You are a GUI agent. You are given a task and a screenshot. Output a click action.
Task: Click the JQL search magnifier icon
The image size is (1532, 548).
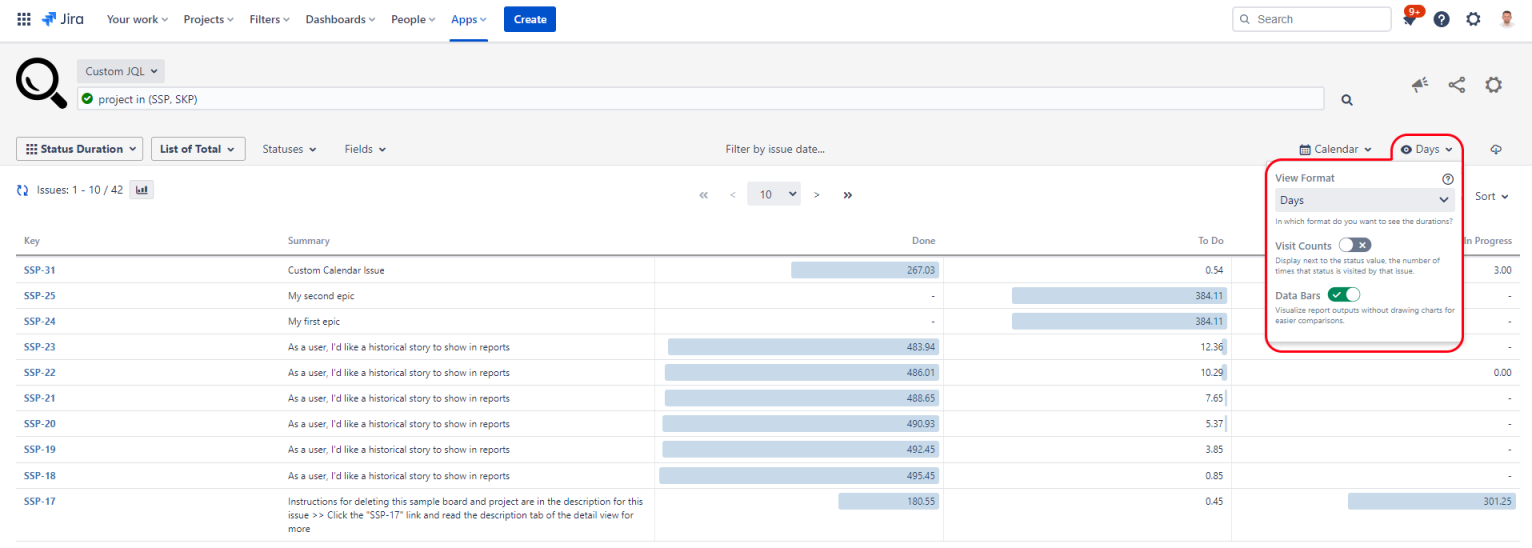tap(1347, 100)
